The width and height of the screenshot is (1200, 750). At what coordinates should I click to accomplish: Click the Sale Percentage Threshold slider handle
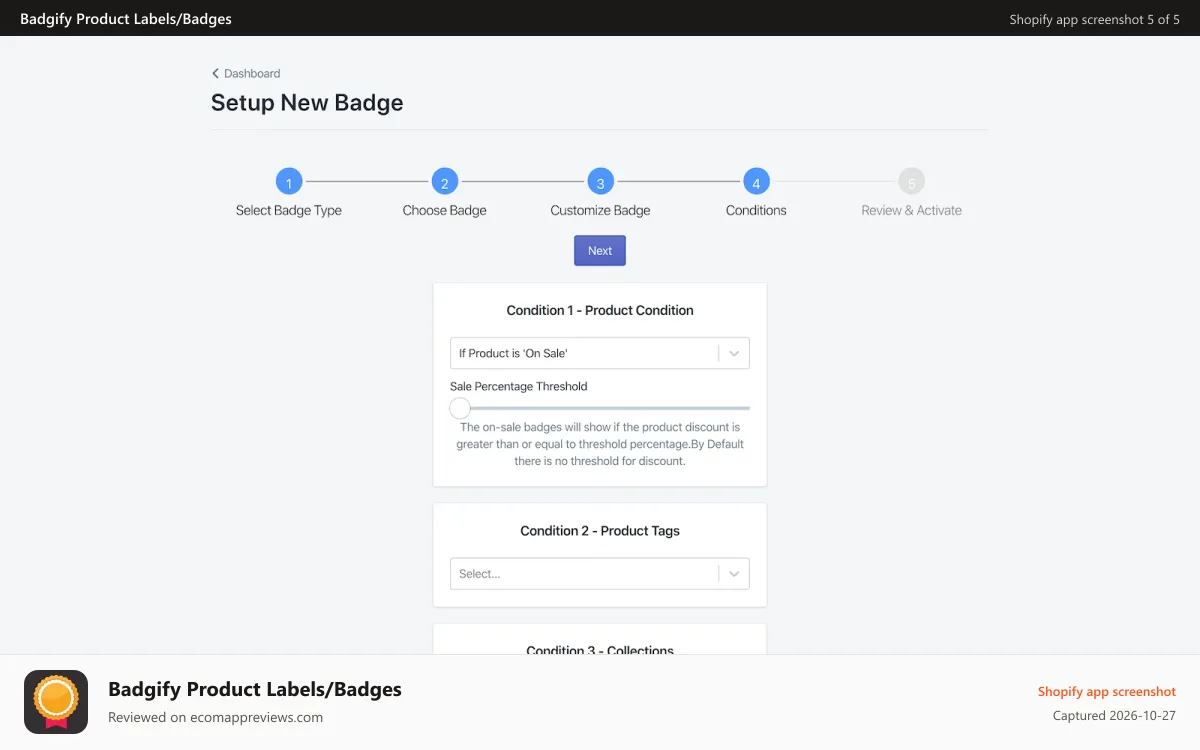pyautogui.click(x=460, y=408)
